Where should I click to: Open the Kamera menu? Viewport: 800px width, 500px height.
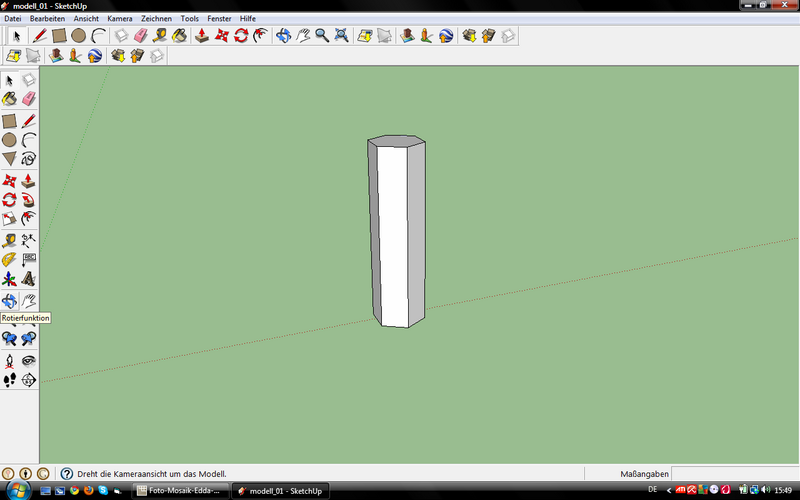tap(119, 18)
